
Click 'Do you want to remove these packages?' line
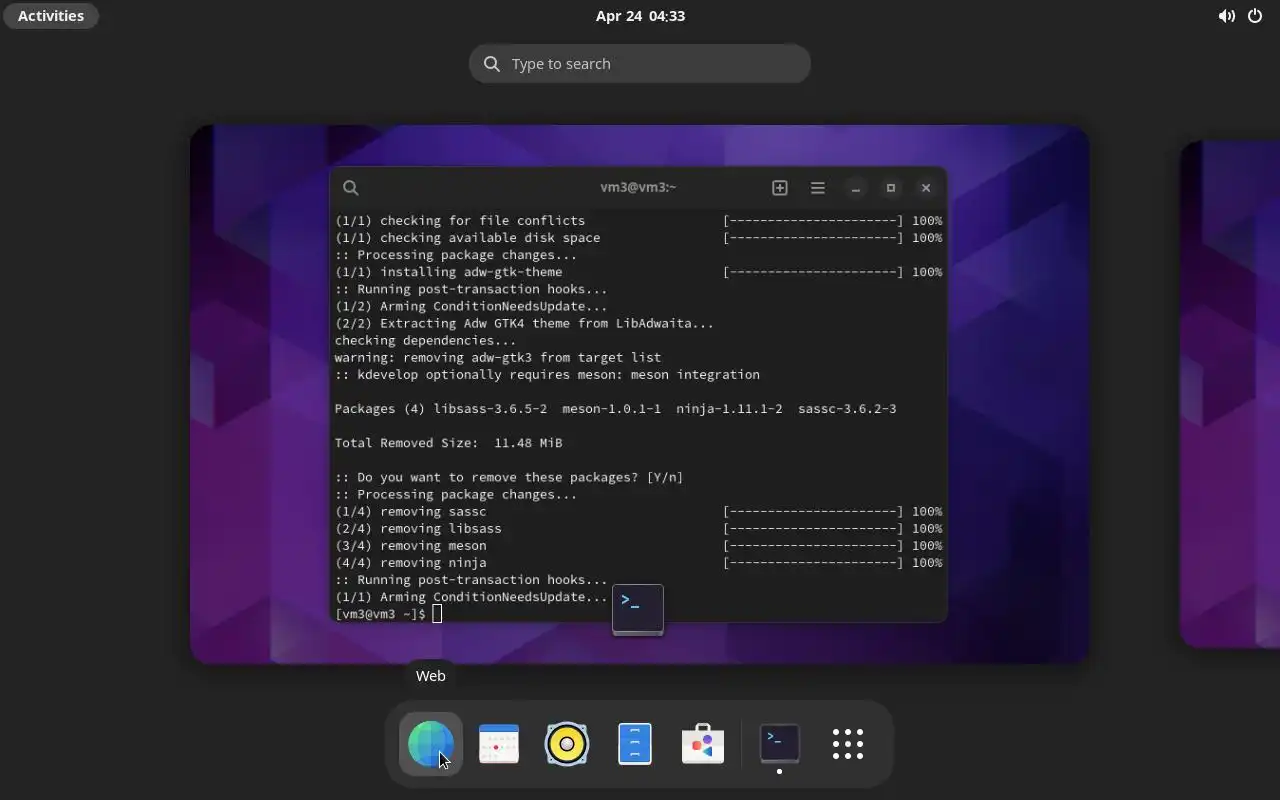(509, 477)
